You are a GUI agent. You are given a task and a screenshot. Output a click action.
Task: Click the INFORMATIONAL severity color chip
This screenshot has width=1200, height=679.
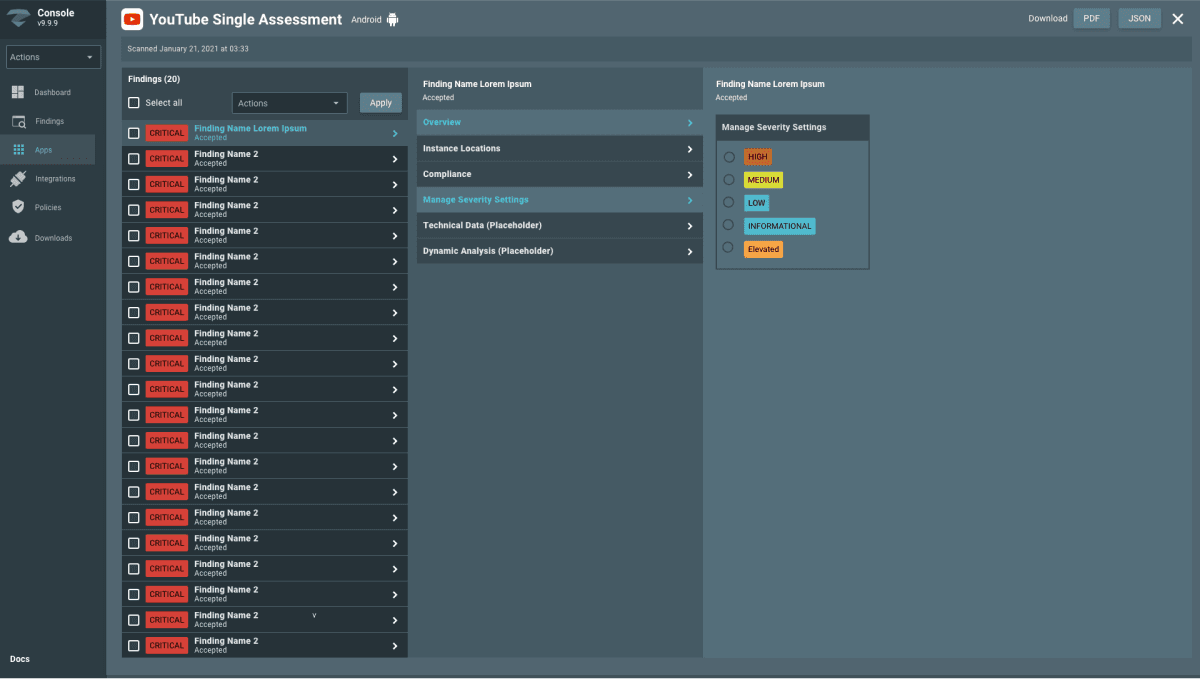(x=779, y=225)
